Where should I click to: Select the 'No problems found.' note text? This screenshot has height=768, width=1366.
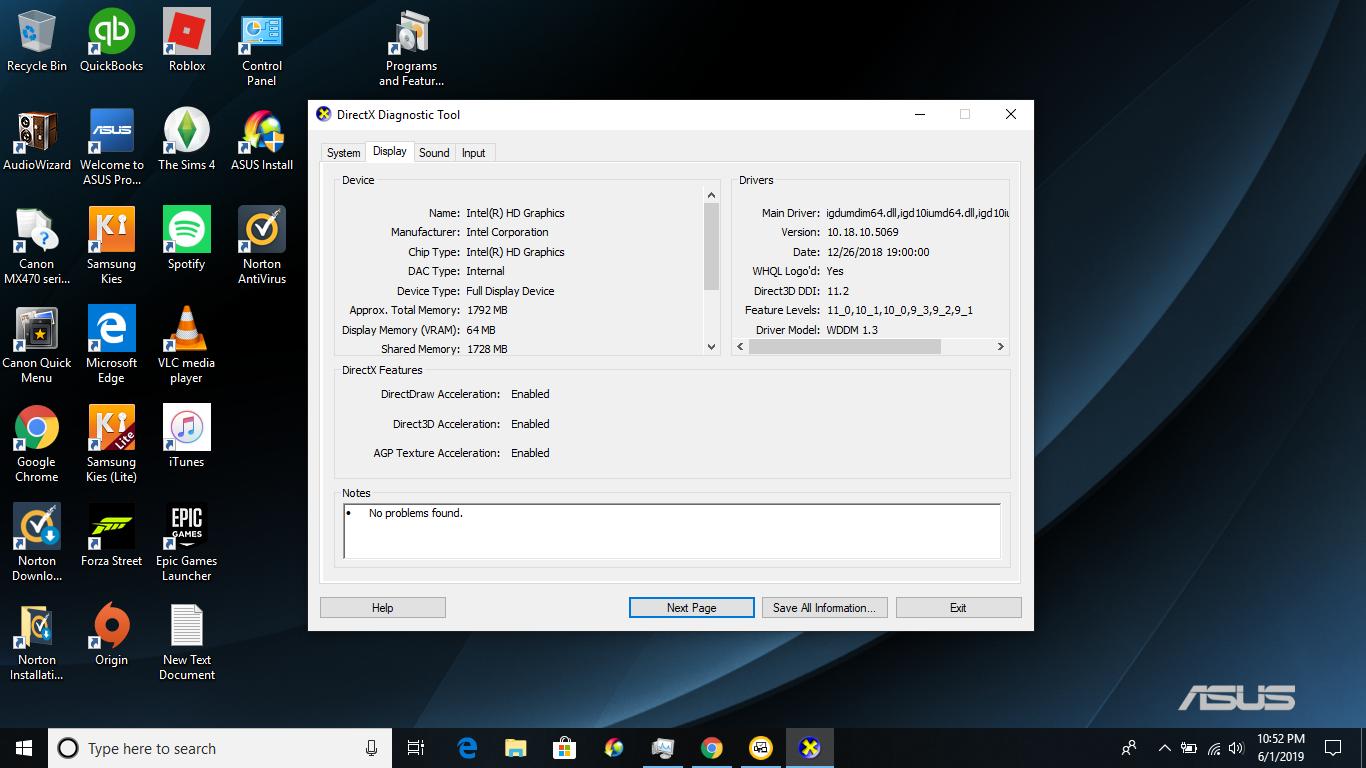coord(416,513)
